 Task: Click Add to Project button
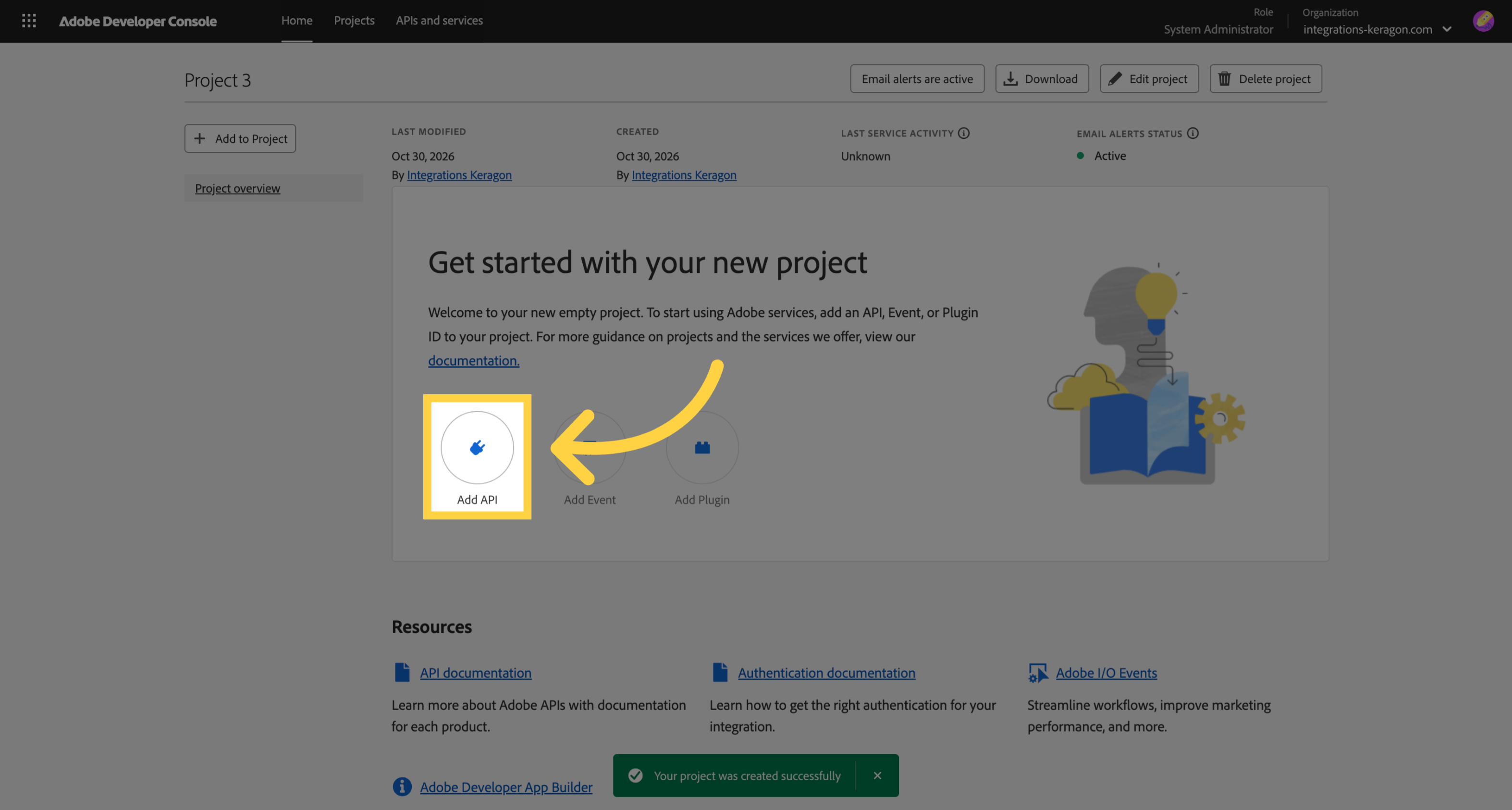tap(240, 138)
